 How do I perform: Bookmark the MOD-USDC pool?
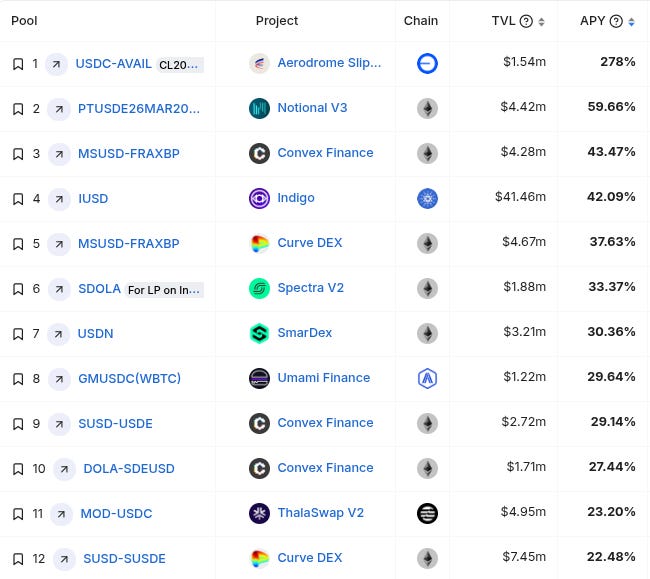click(x=18, y=514)
